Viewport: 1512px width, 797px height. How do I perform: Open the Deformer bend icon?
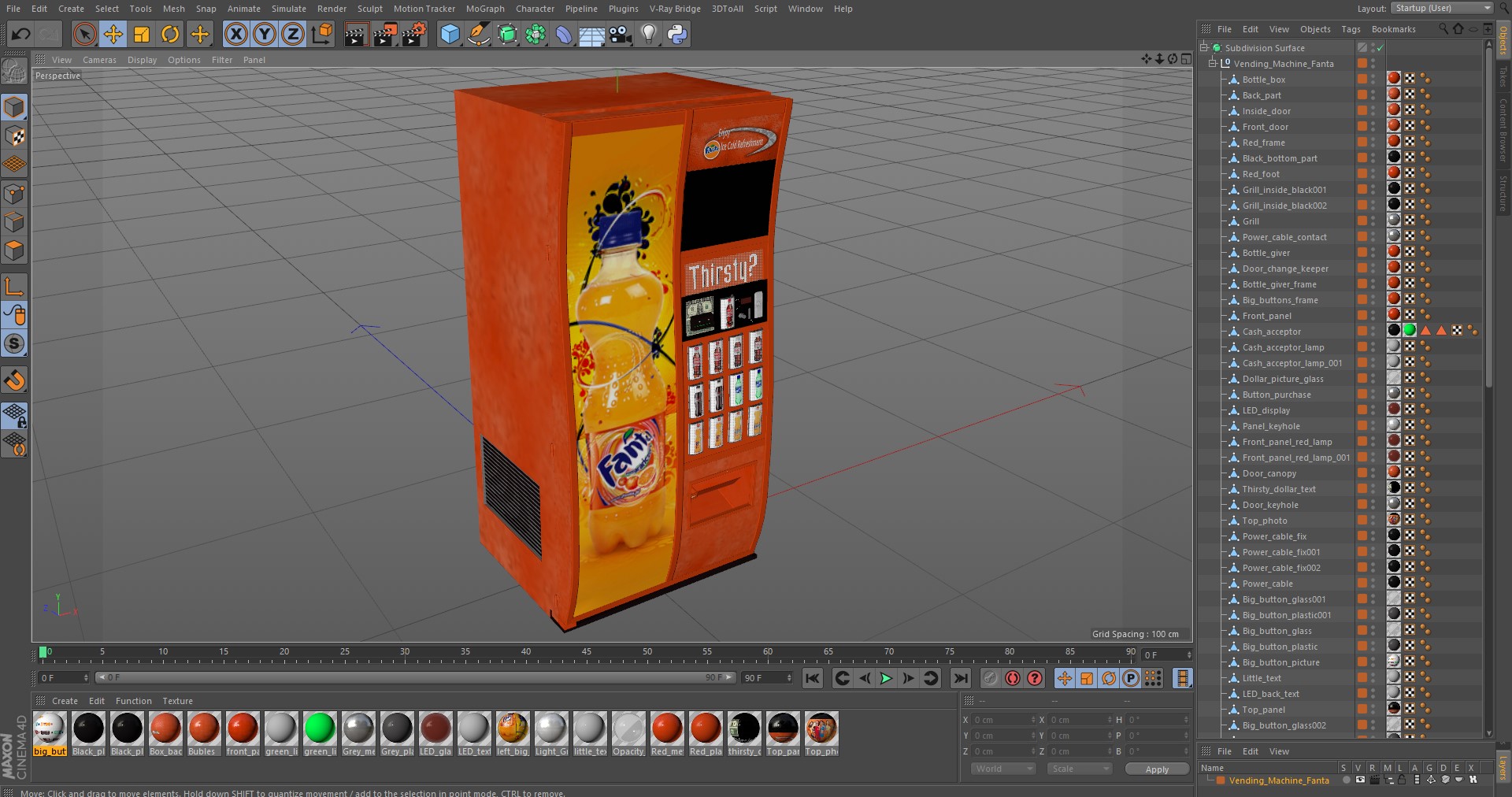click(564, 34)
